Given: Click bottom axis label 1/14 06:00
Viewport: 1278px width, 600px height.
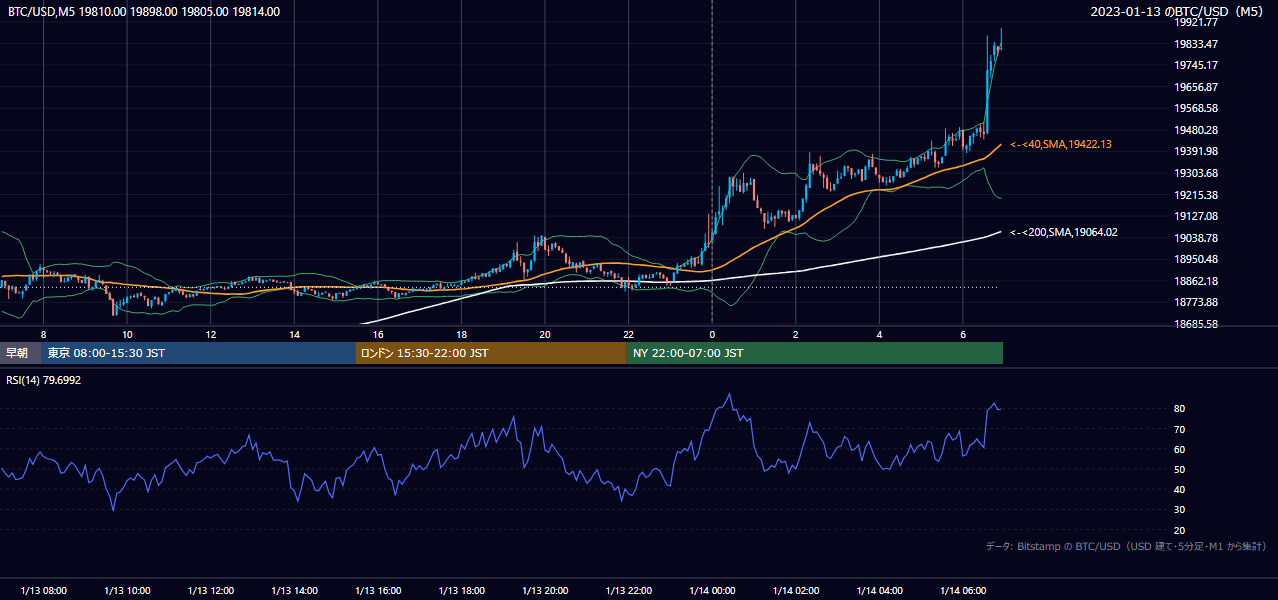Looking at the screenshot, I should 962,590.
